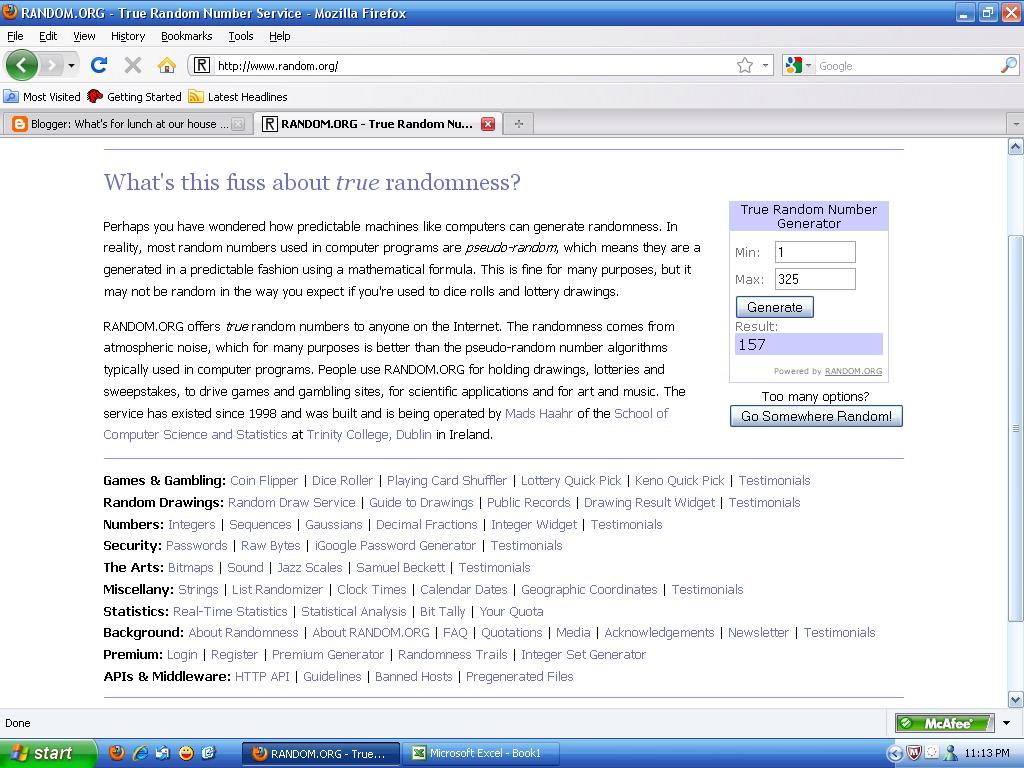This screenshot has width=1024, height=768.
Task: Open the Passwords link under Security
Action: coord(197,545)
